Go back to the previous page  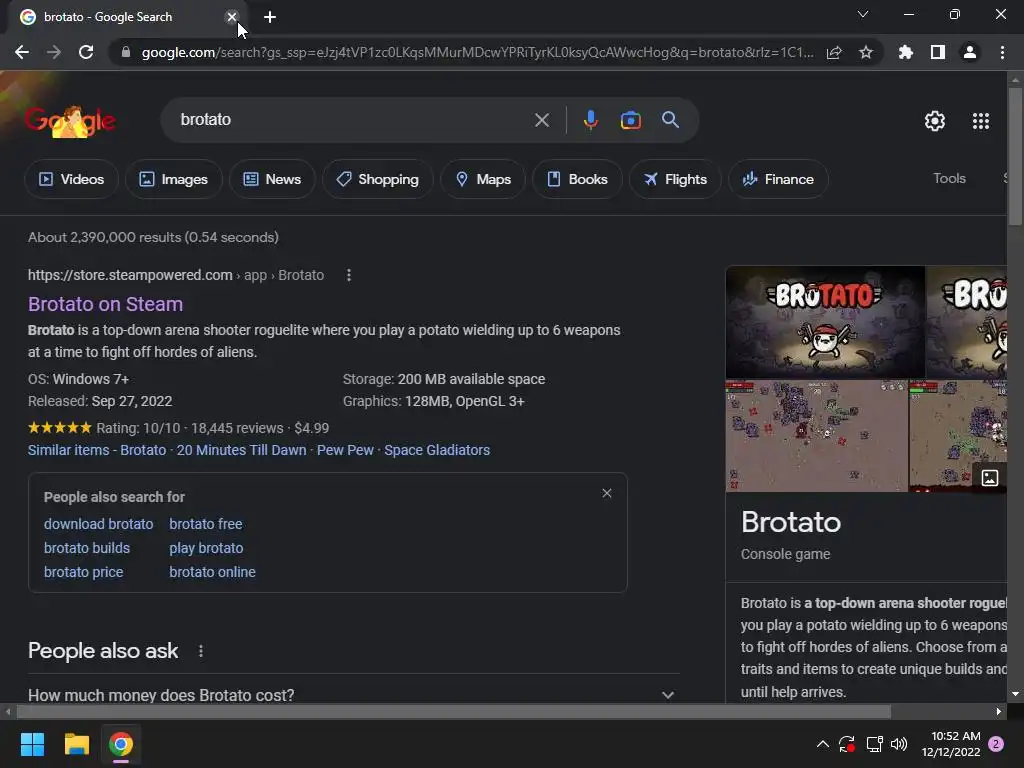click(22, 52)
